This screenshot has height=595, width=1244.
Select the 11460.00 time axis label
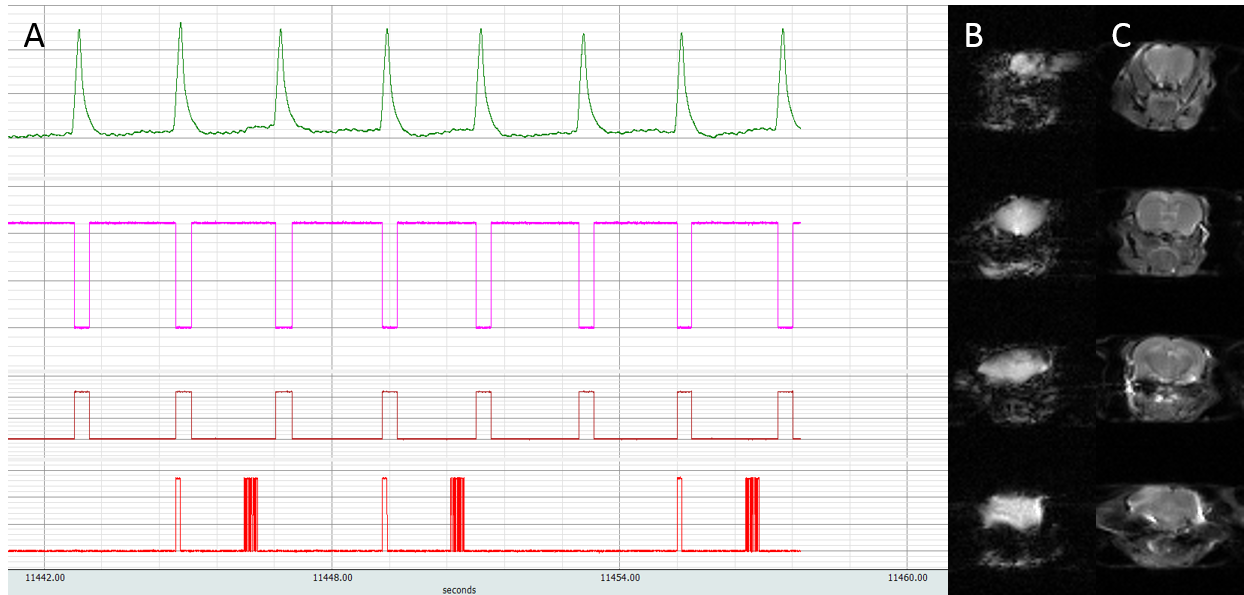point(906,578)
